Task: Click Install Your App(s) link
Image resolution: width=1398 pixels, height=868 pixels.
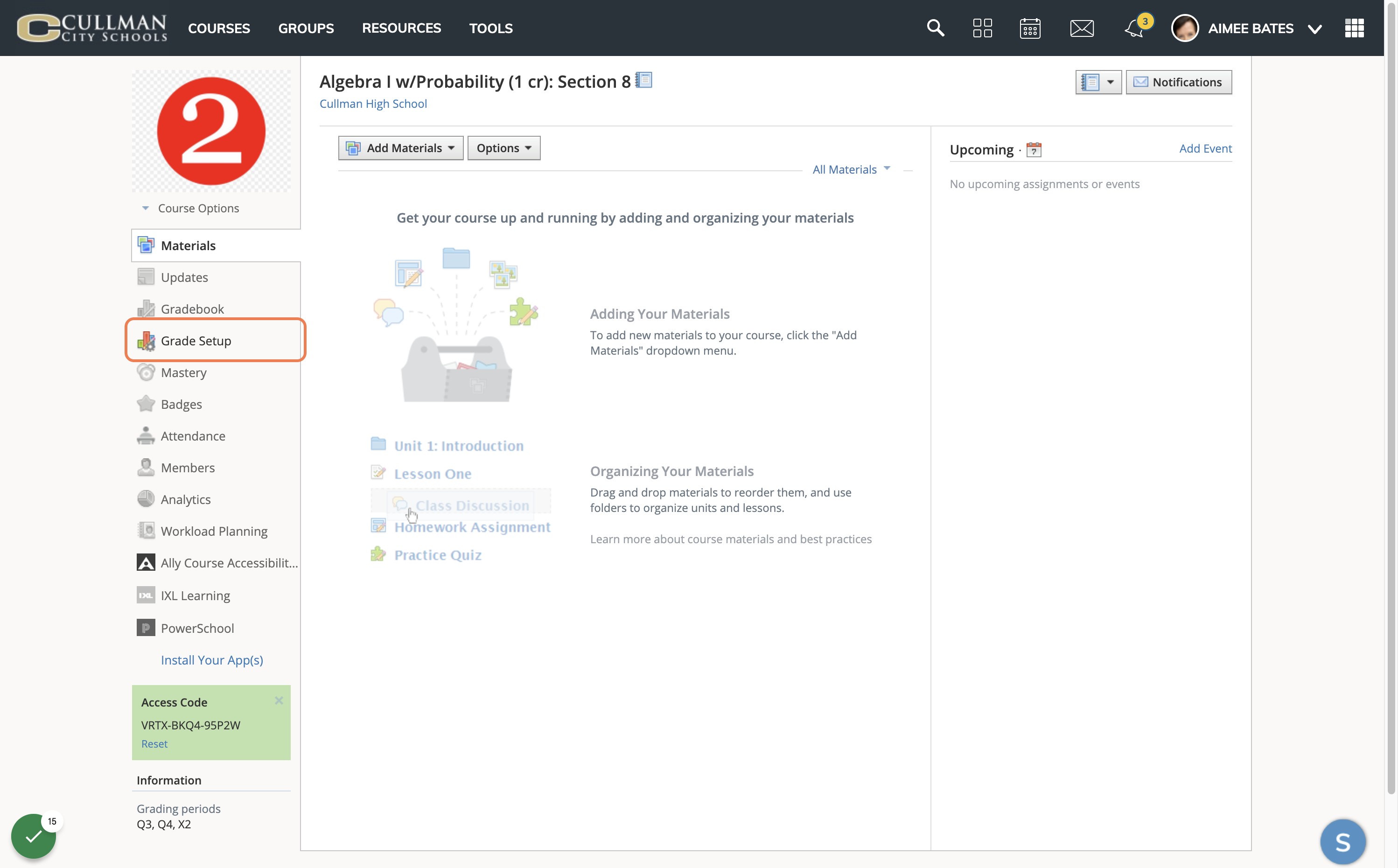Action: [x=212, y=660]
